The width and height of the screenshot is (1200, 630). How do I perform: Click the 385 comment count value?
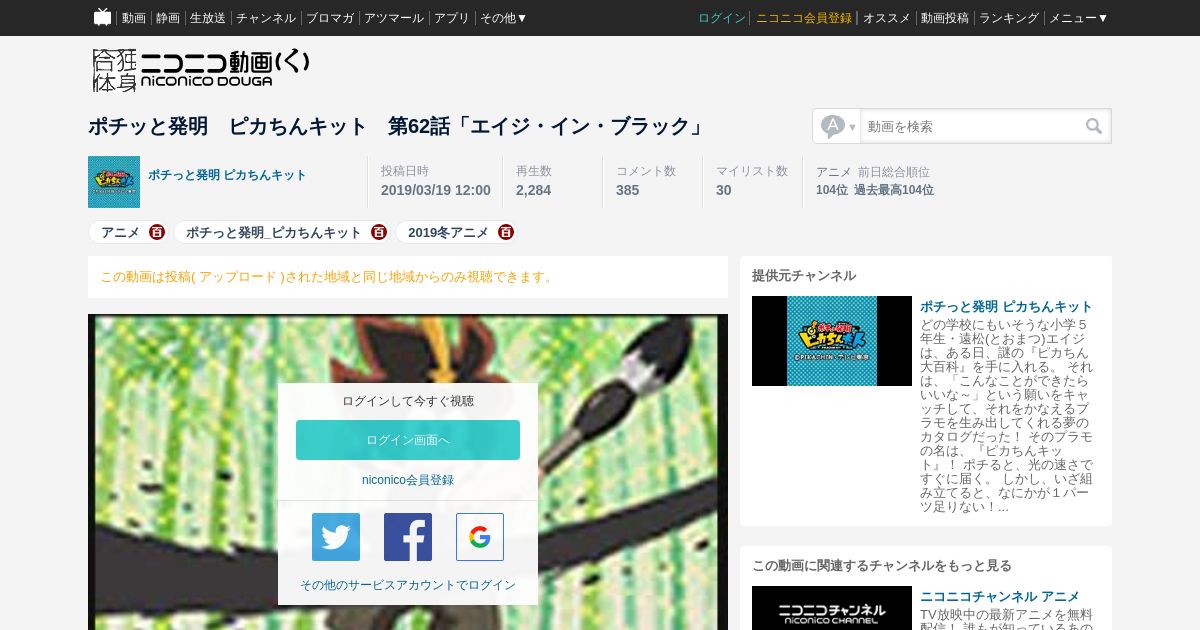[x=627, y=190]
